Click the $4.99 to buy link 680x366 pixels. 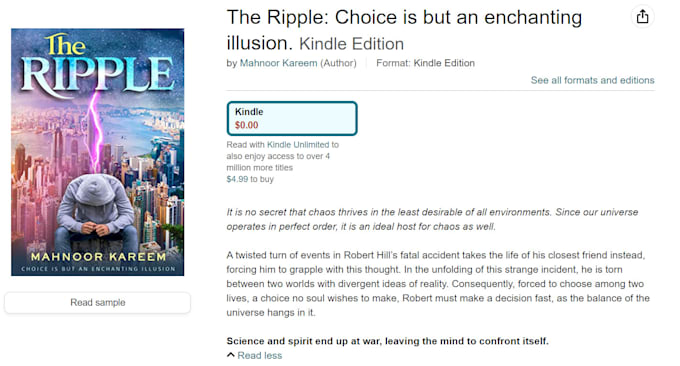250,179
